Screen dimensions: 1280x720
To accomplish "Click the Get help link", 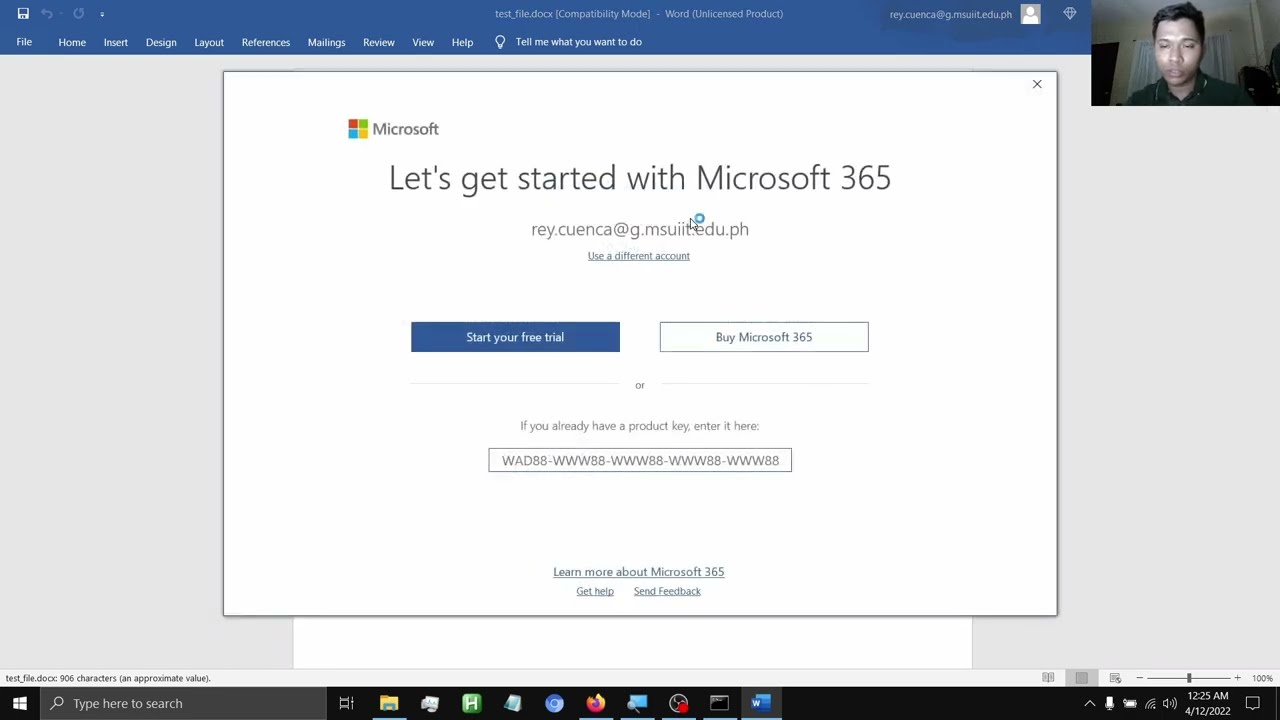I will point(595,591).
